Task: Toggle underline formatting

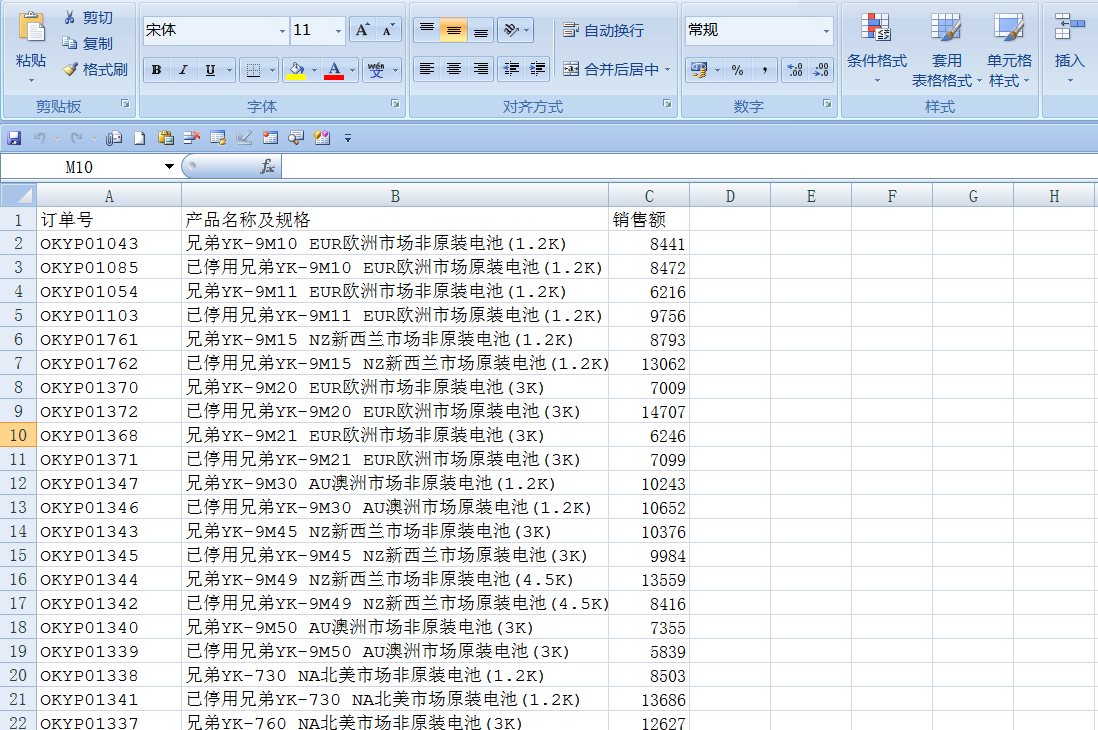Action: (x=210, y=70)
